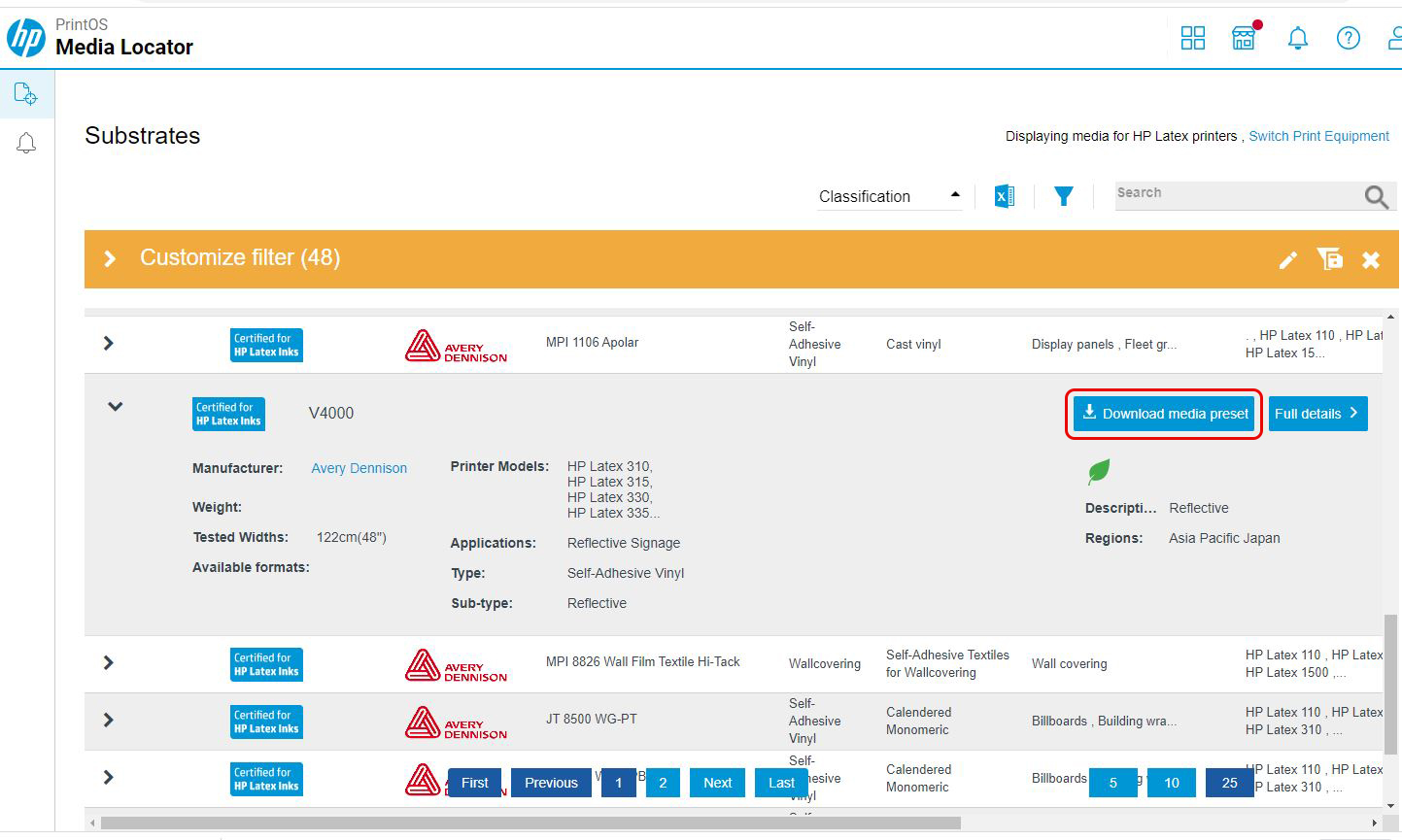Click the Search input field
1402x840 pixels.
(x=1238, y=194)
